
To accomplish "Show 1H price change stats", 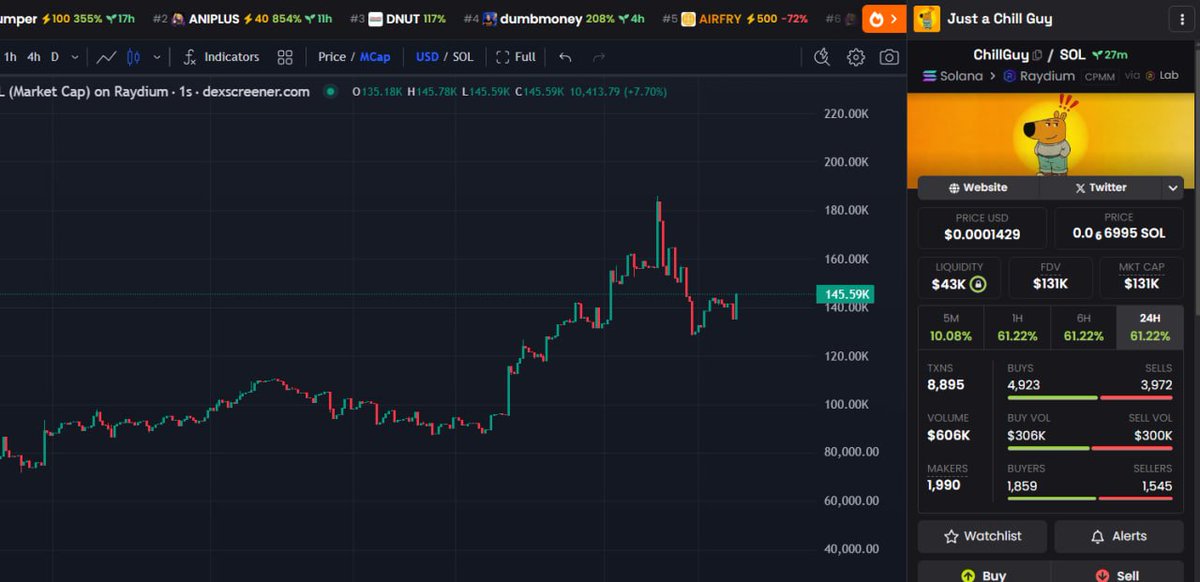I will click(1017, 327).
